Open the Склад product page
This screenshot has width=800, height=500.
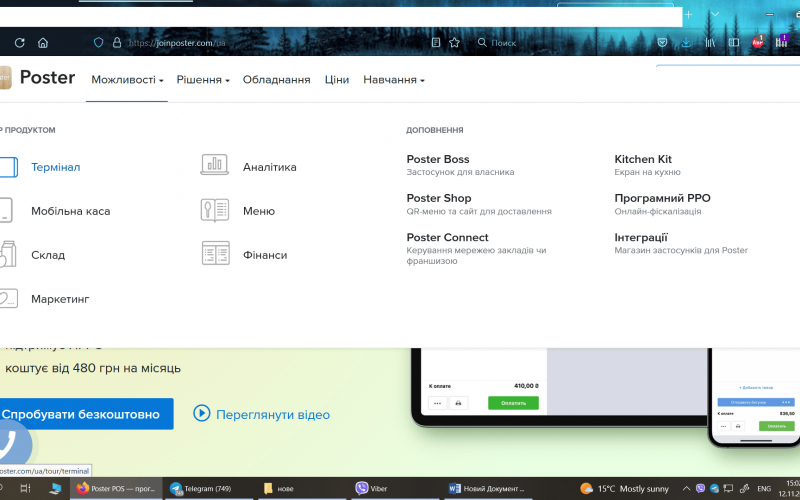(48, 255)
